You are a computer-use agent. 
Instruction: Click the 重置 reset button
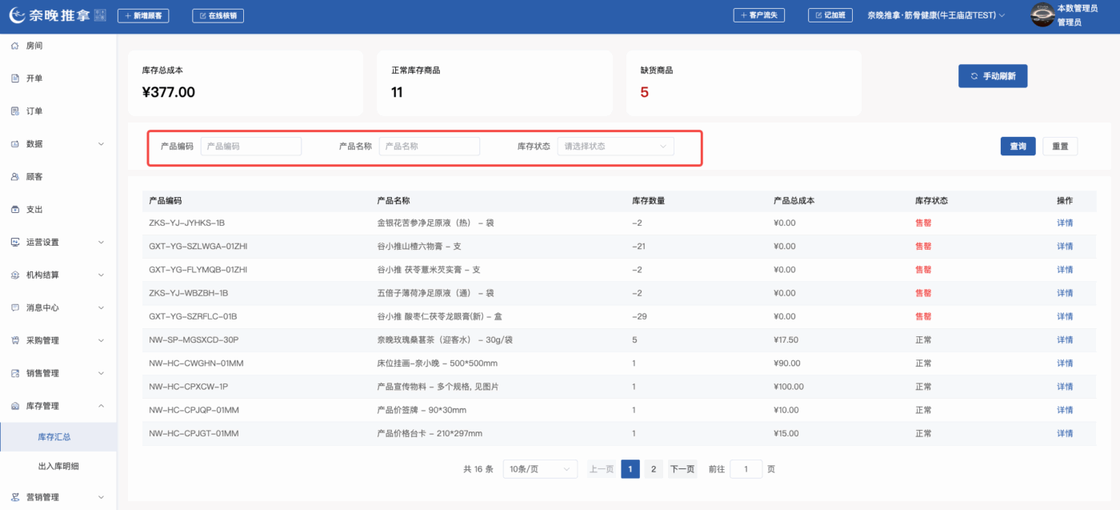[1060, 146]
